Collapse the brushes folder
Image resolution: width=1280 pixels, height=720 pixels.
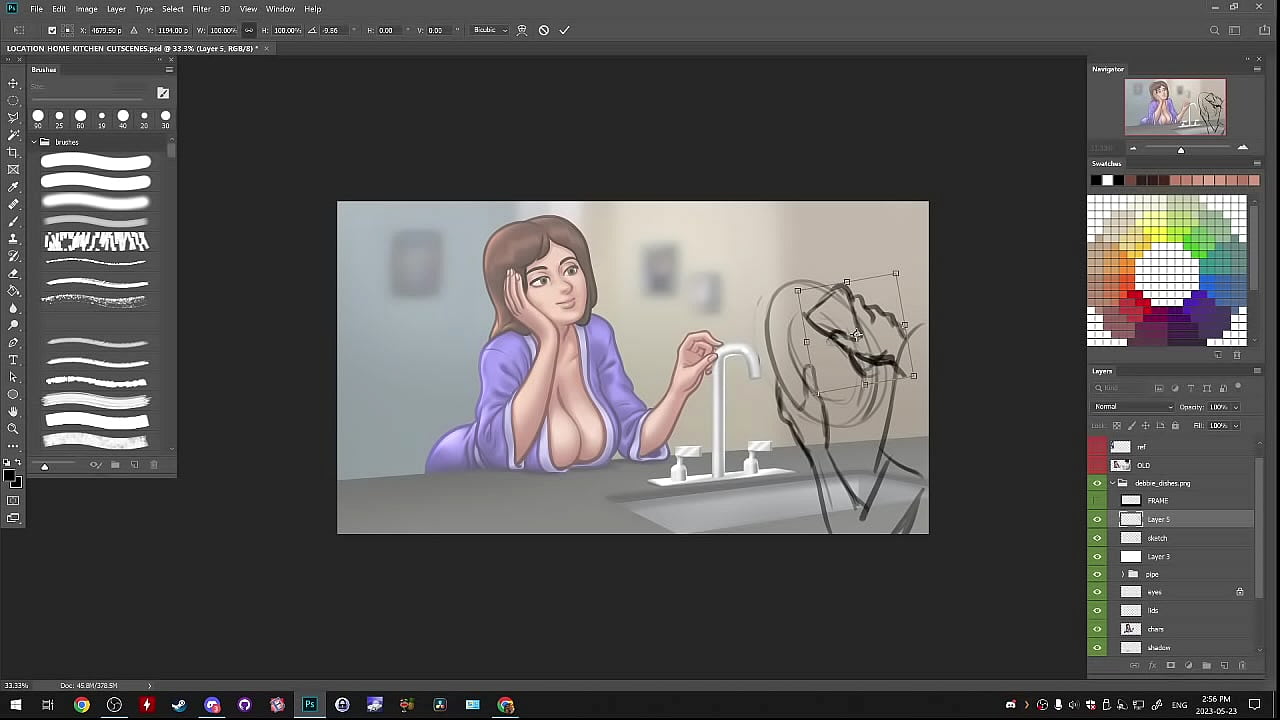coord(33,142)
